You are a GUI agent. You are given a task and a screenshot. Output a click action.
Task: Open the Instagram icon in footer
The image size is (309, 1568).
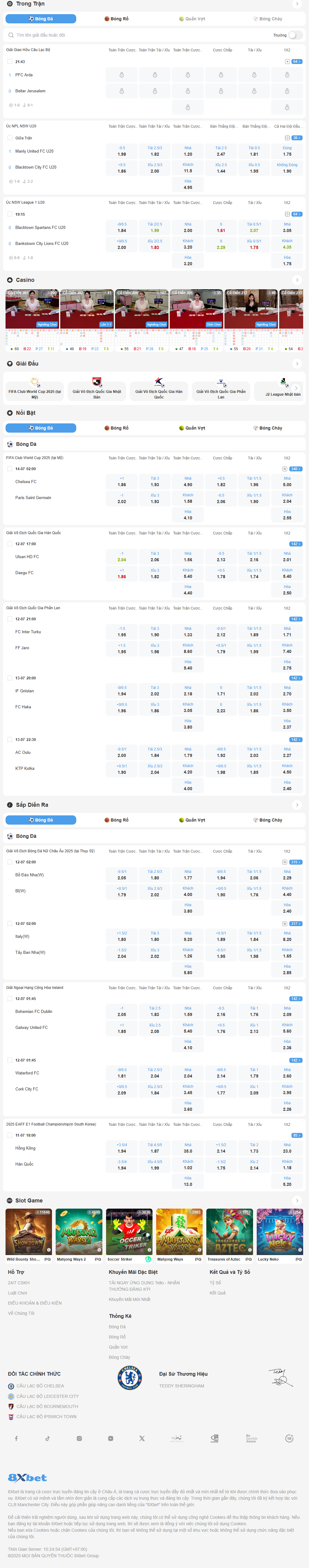pyautogui.click(x=79, y=1438)
